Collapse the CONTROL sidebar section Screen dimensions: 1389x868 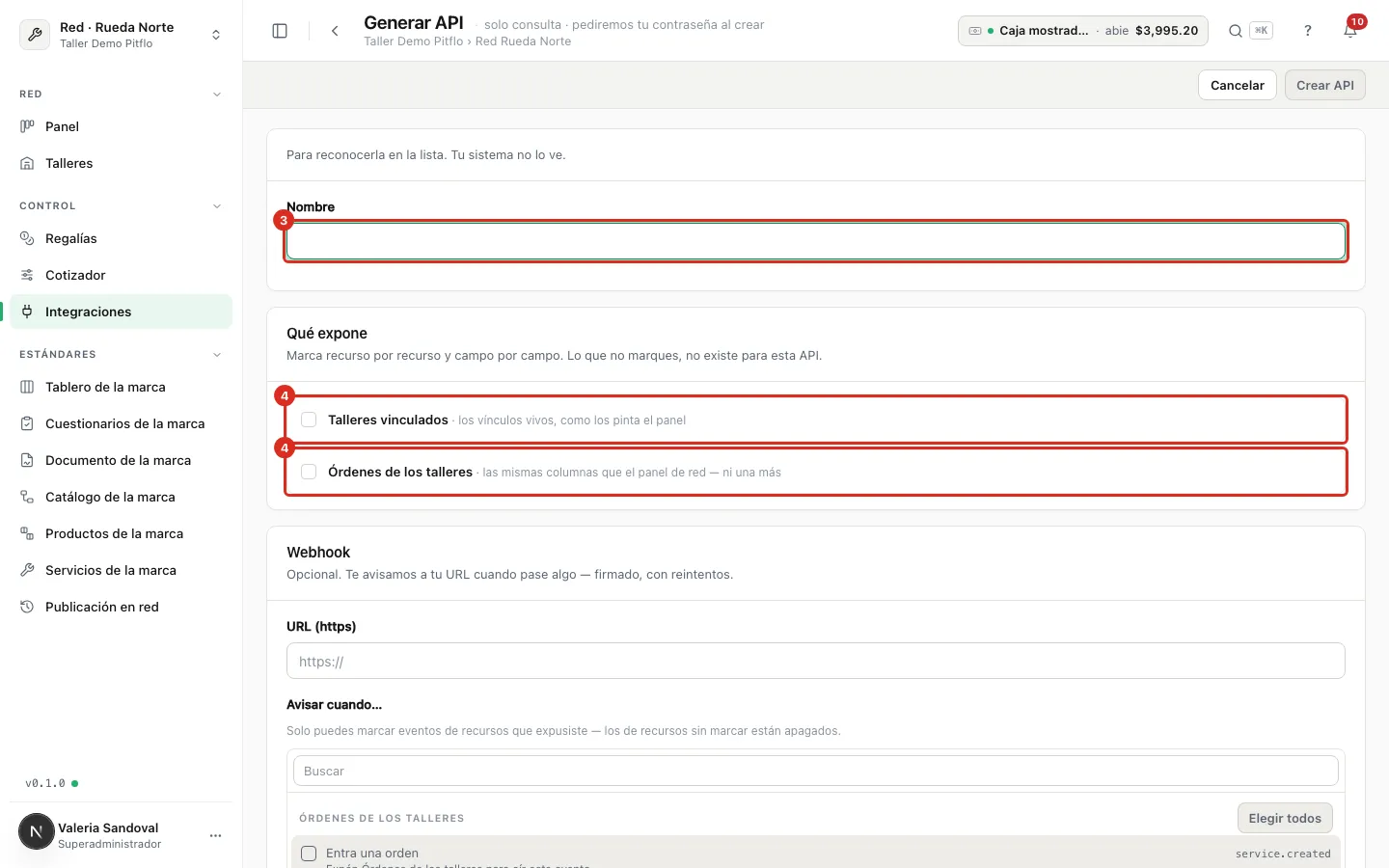[x=217, y=206]
